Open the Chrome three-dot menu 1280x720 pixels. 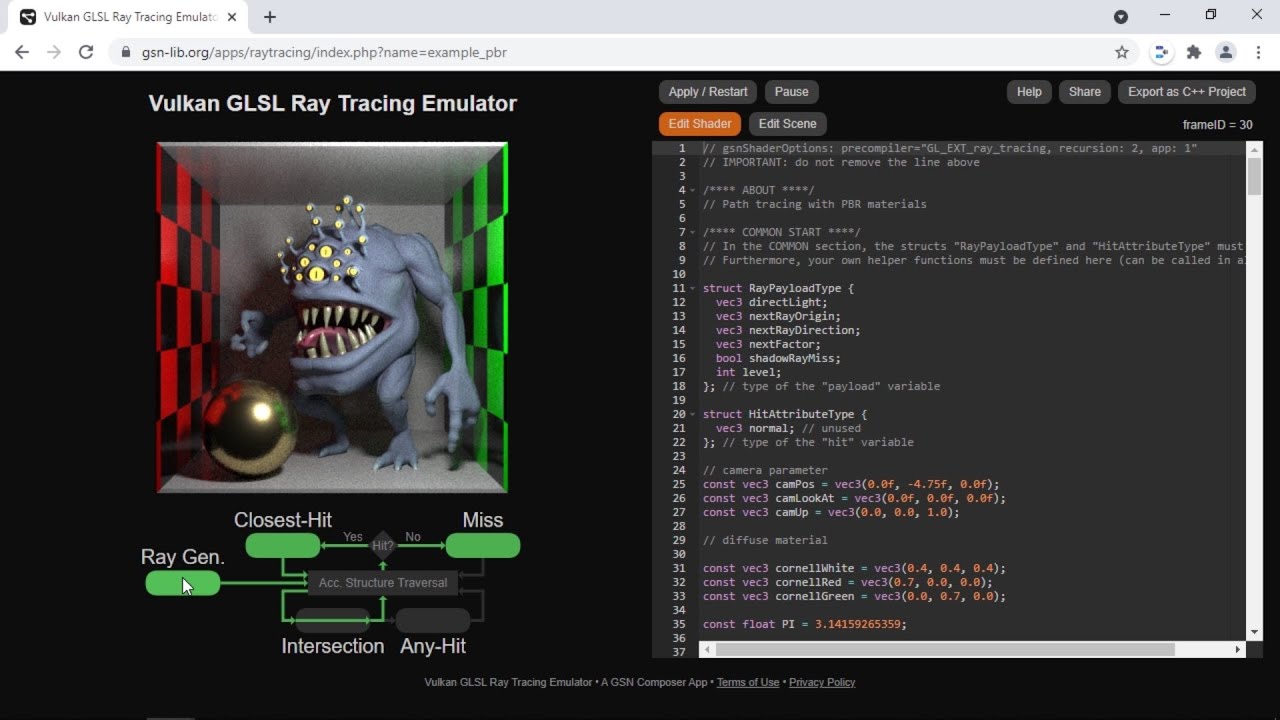pyautogui.click(x=1257, y=52)
